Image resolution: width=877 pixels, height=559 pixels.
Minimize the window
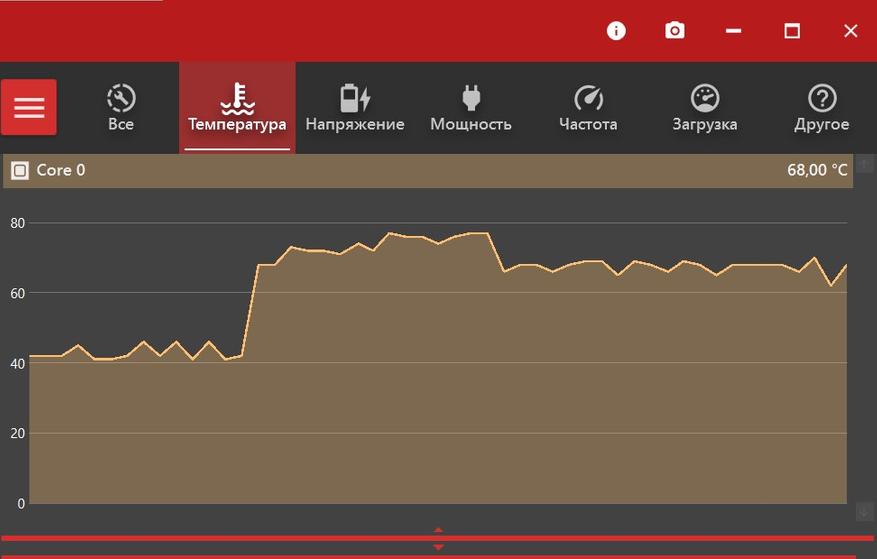click(733, 31)
